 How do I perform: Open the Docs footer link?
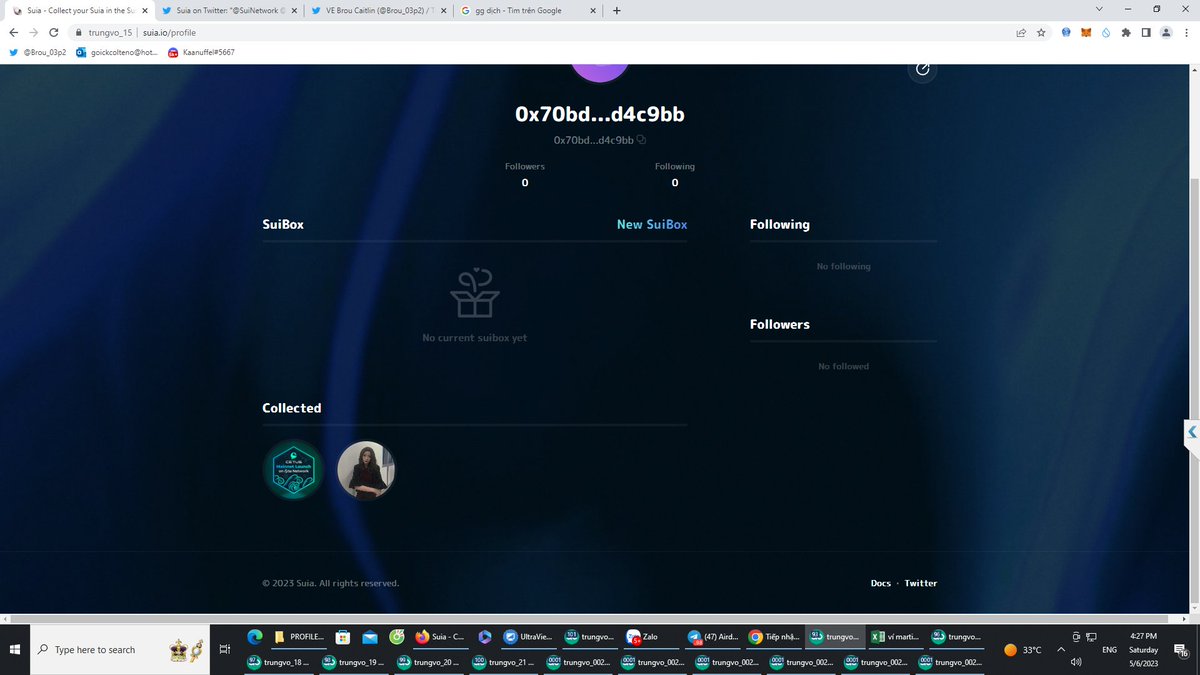coord(880,583)
